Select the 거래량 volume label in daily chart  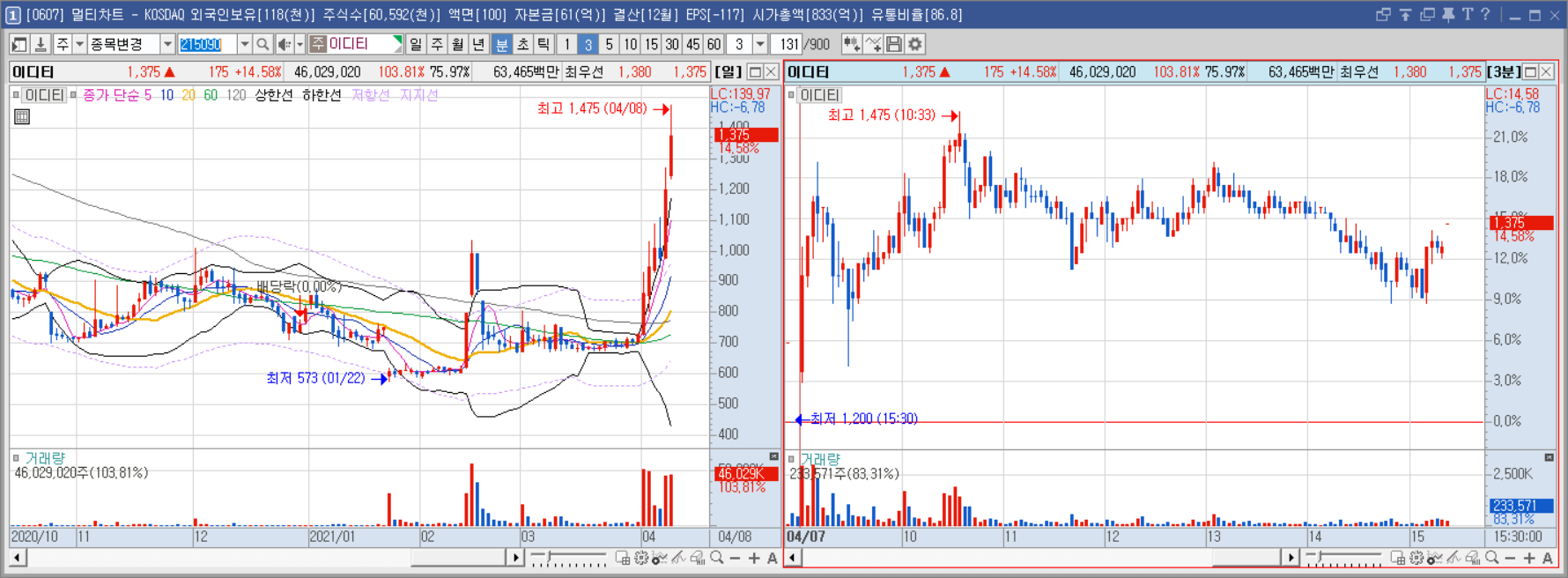tap(45, 458)
